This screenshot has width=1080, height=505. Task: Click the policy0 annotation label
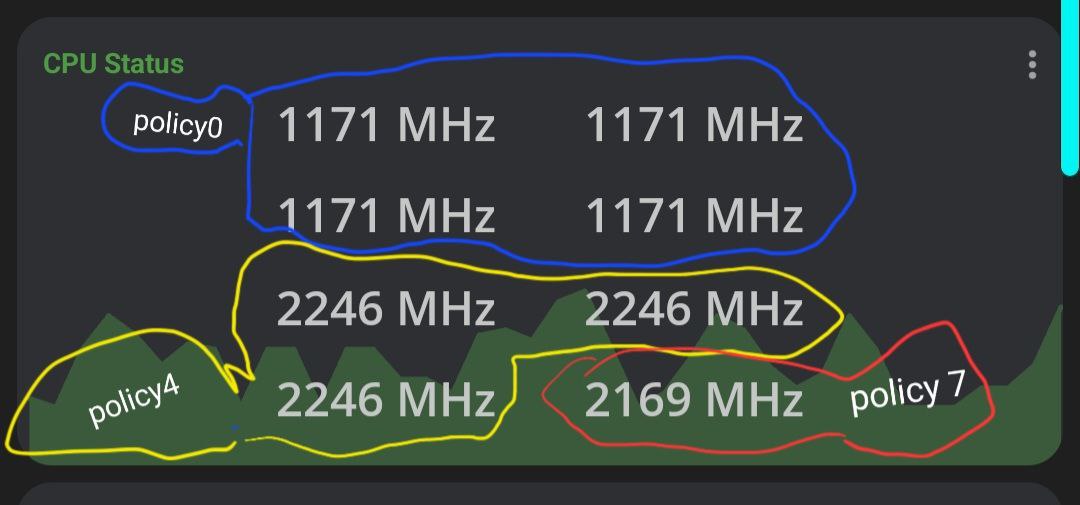[178, 125]
